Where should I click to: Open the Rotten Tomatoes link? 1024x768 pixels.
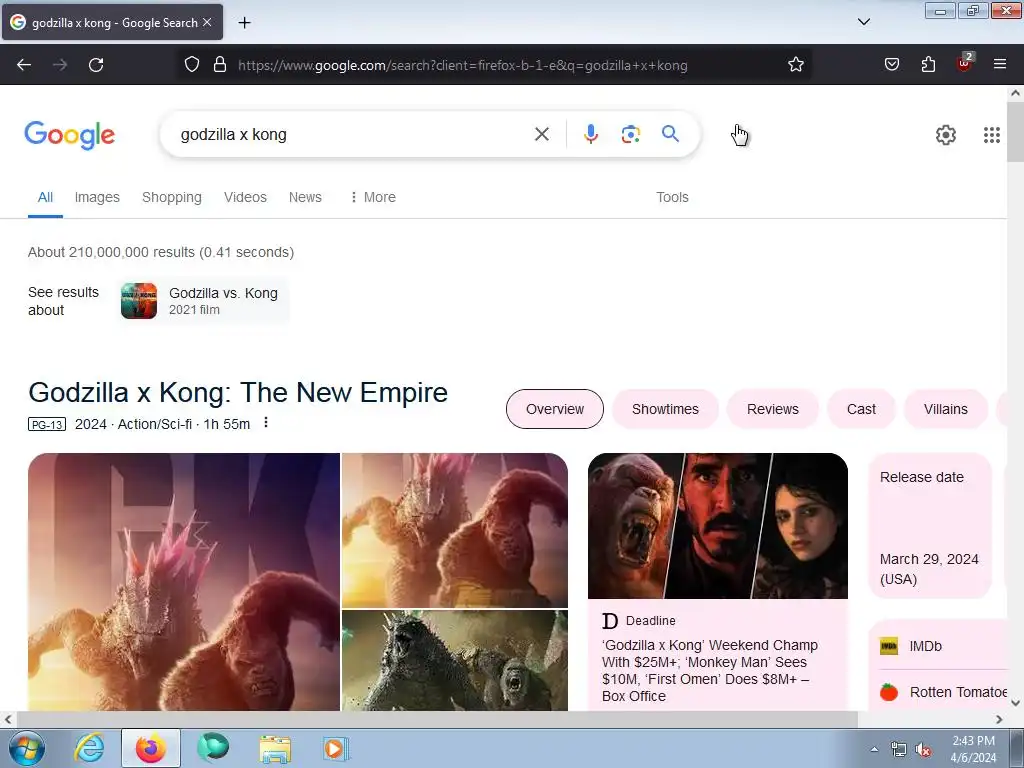click(x=943, y=692)
